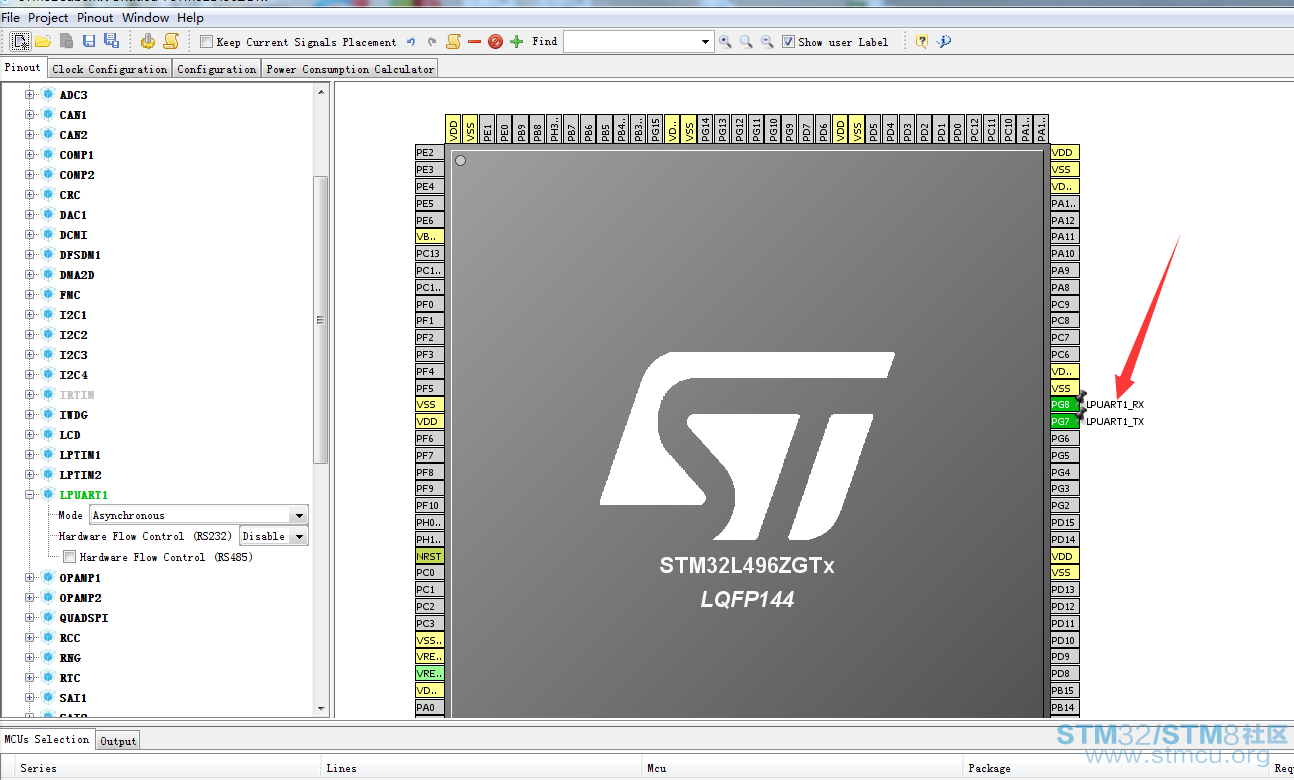Open Hardware Flow Control (RS232) dropdown
The height and width of the screenshot is (780, 1294).
[298, 536]
